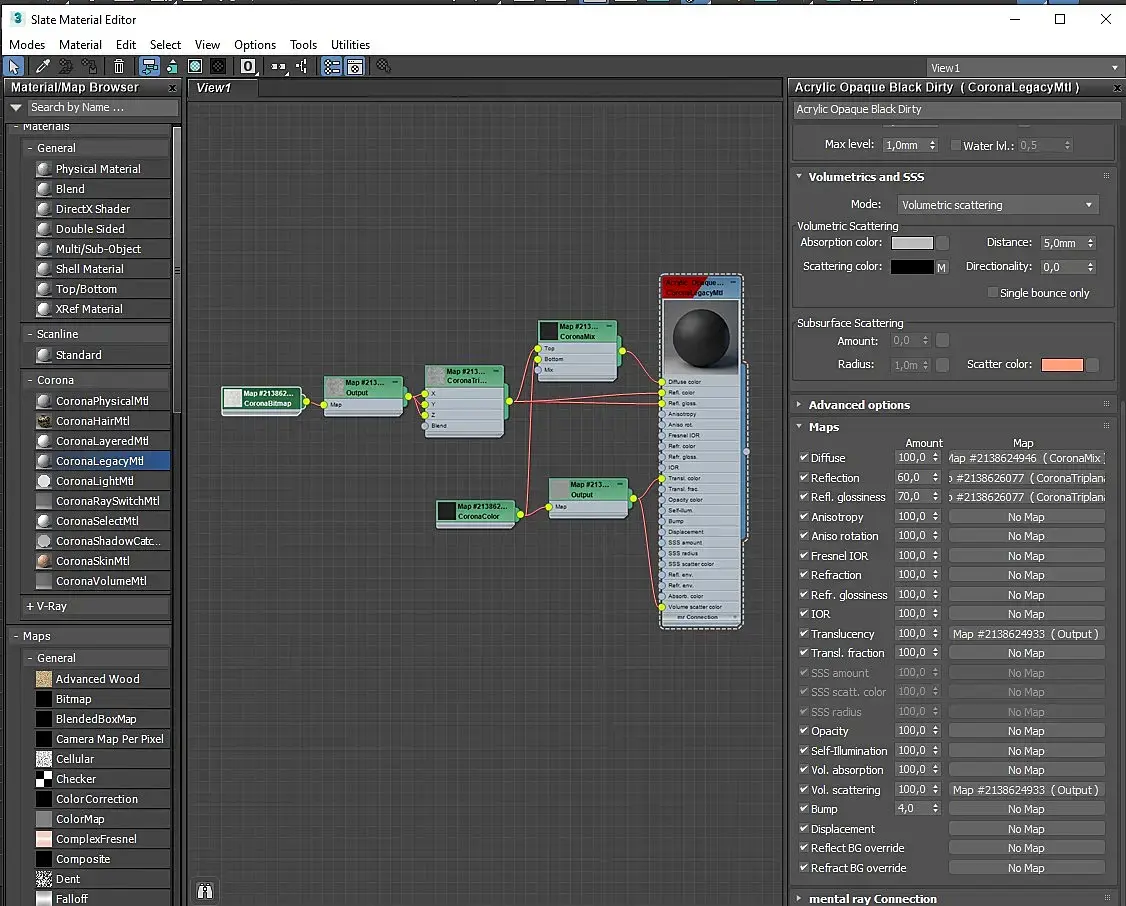Close the Material/Map Browser panel
Screen dimensions: 1126x906
(172, 88)
